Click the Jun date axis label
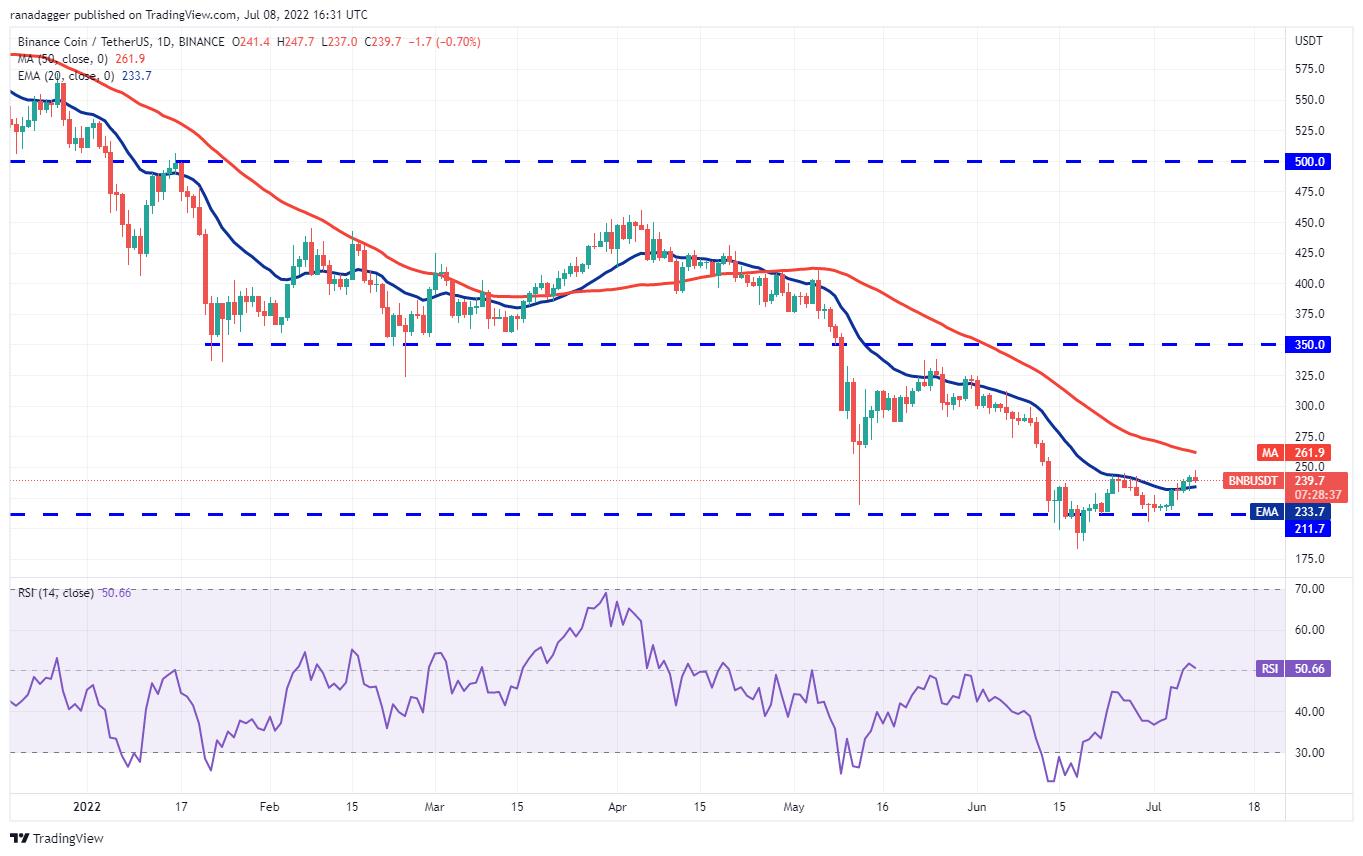 point(978,805)
